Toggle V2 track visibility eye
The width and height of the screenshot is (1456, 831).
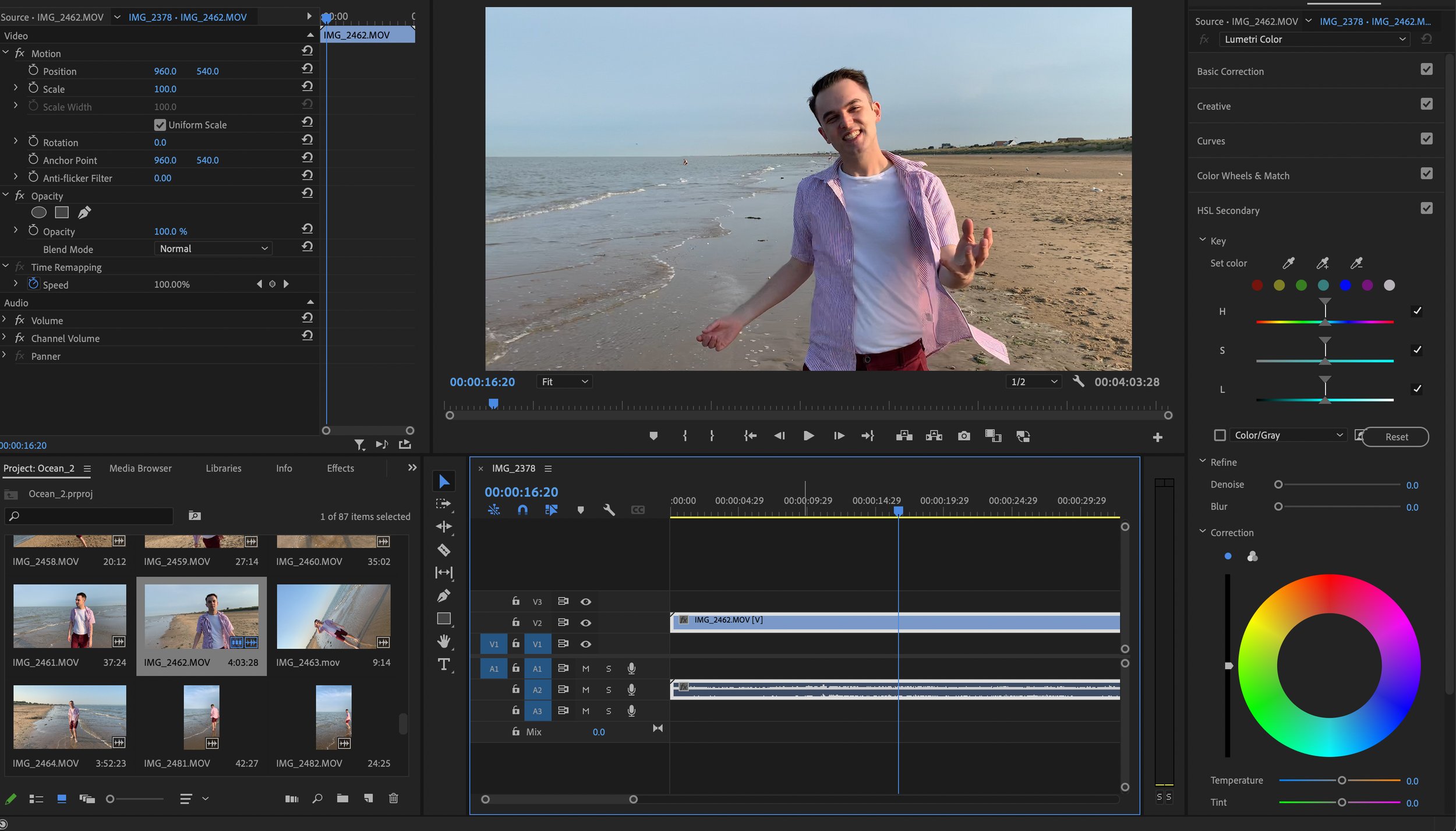586,623
